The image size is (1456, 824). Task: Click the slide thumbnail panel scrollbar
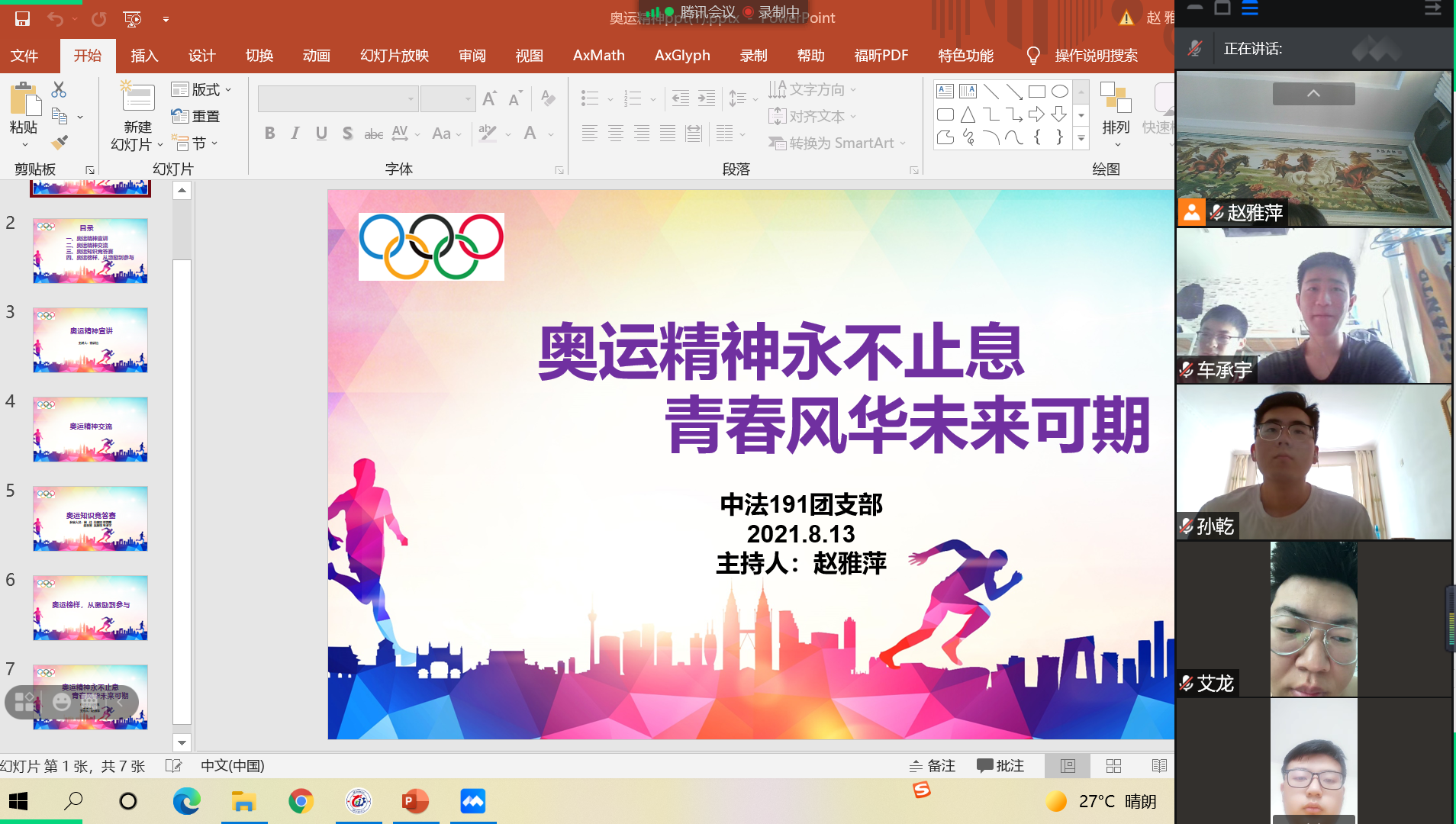182,458
